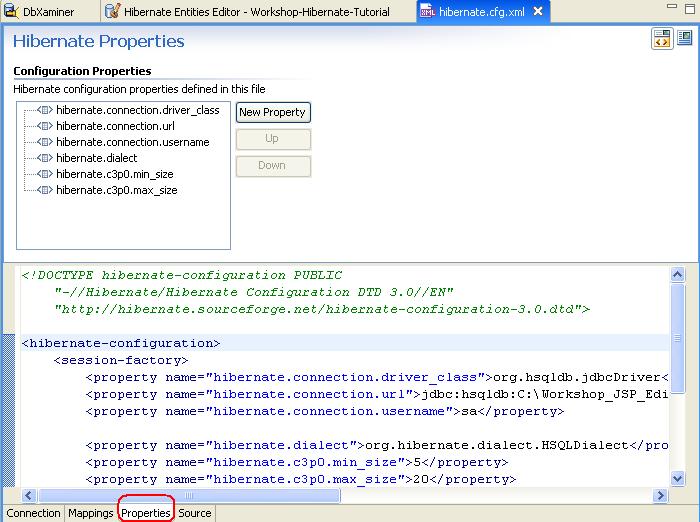
Task: Click the Hibernate Configuration DTD 3.0//EN line
Action: (254, 292)
